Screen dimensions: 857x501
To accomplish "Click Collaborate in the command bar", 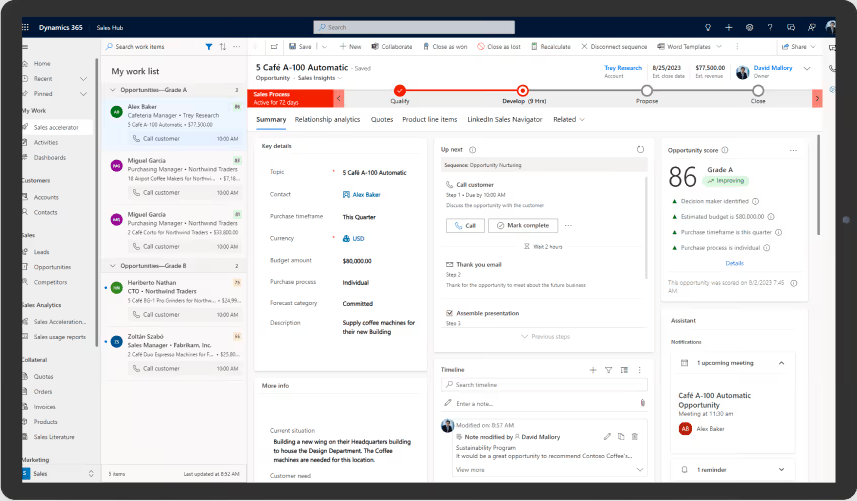I will [392, 47].
